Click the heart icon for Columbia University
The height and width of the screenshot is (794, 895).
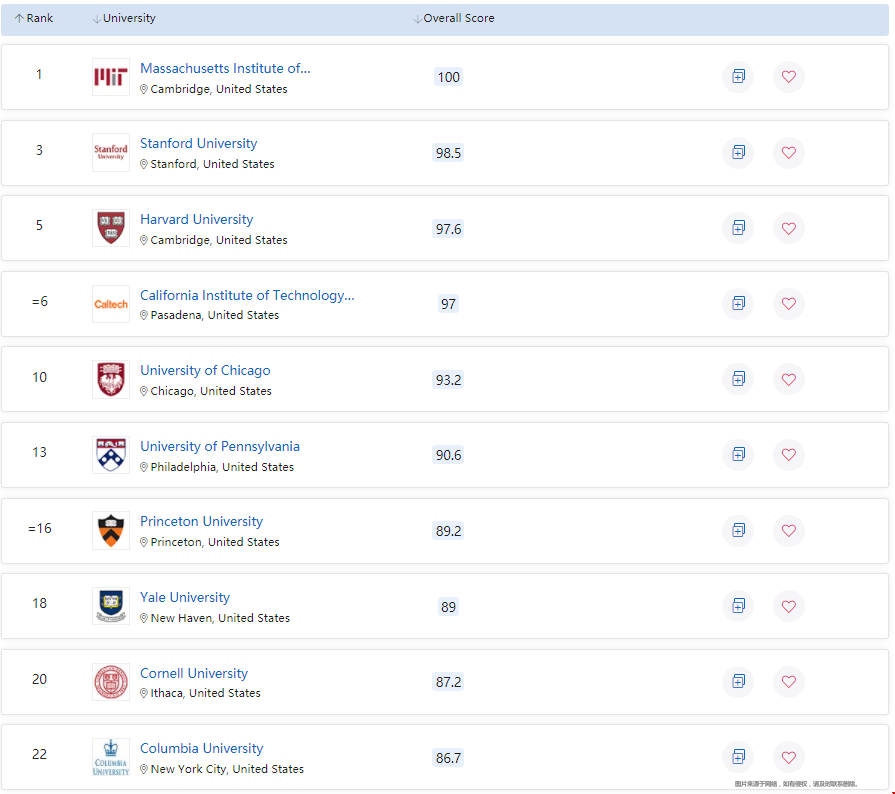coord(788,757)
